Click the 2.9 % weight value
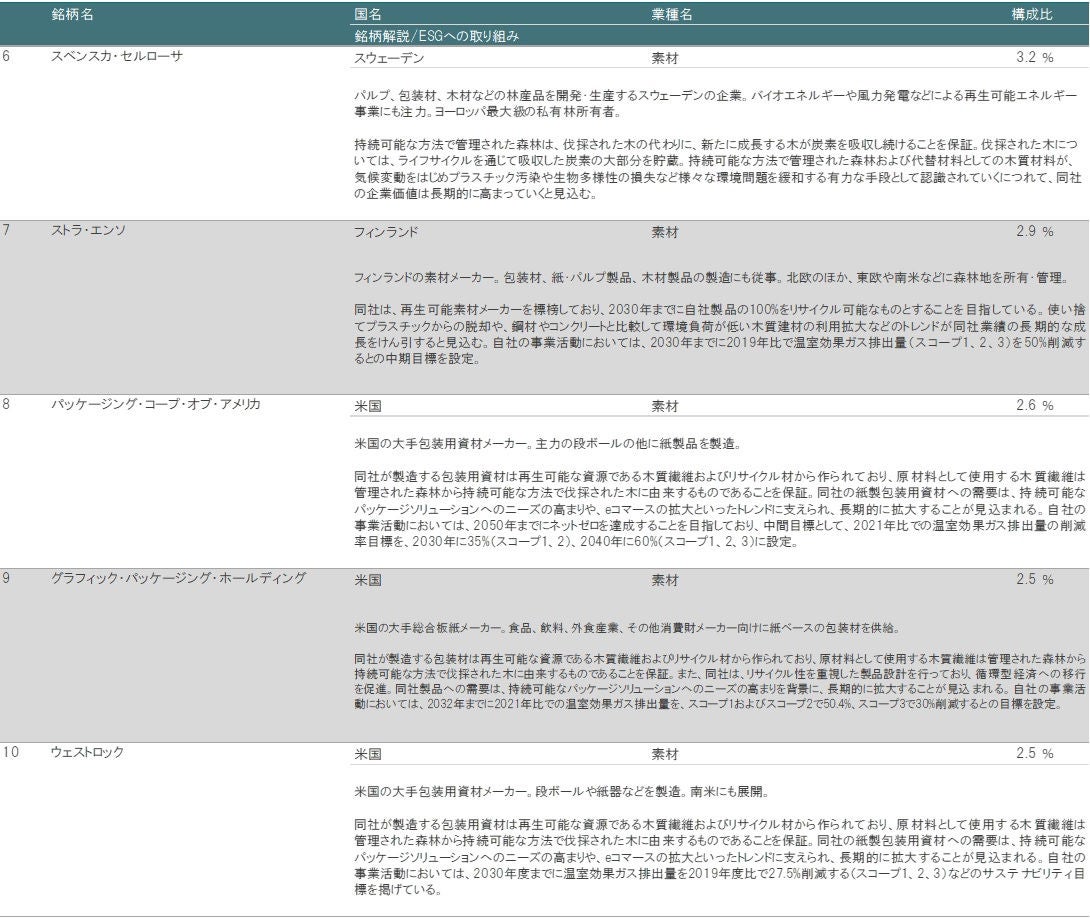 click(x=1034, y=232)
